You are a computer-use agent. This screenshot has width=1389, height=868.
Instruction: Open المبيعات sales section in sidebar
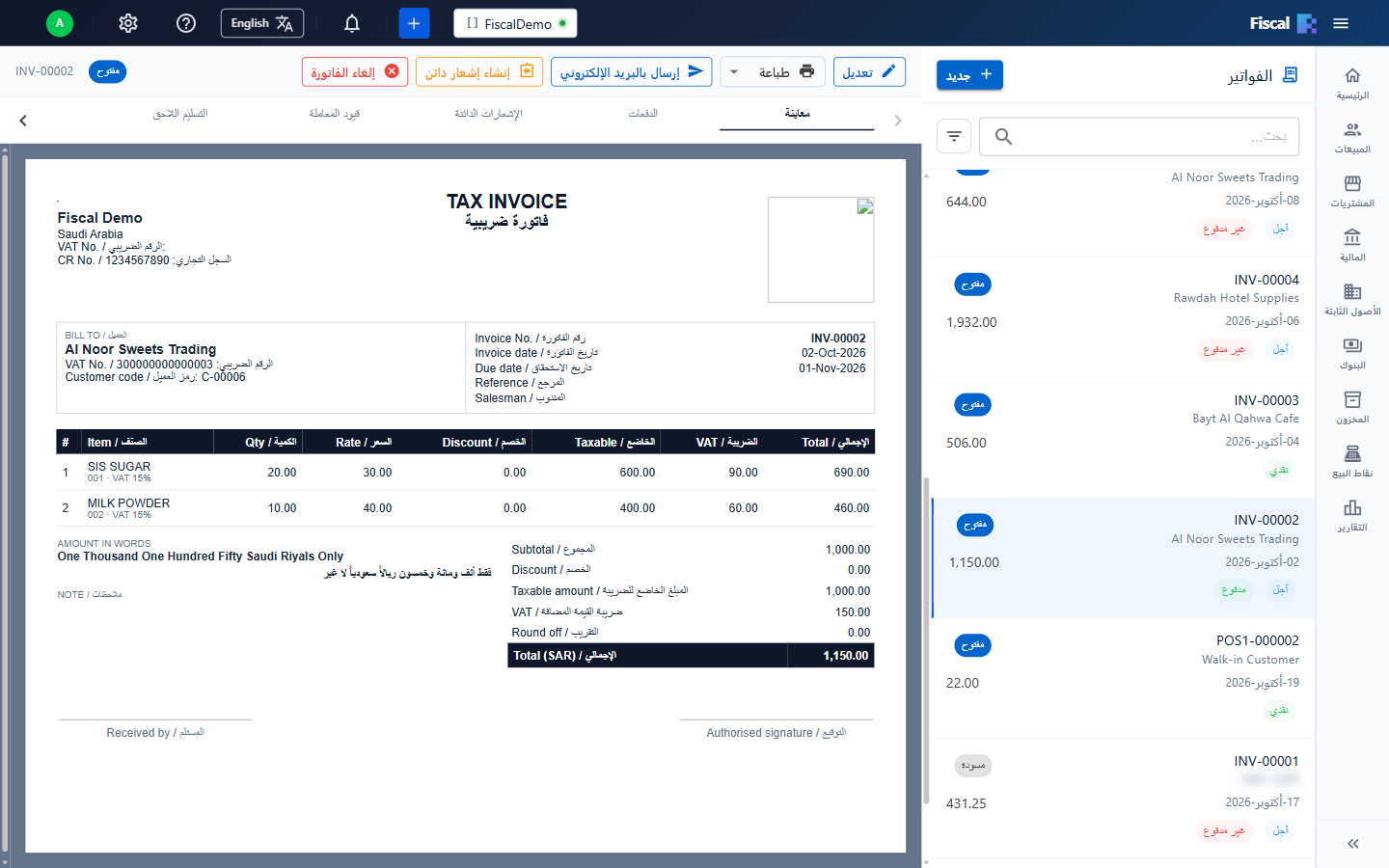[x=1352, y=137]
